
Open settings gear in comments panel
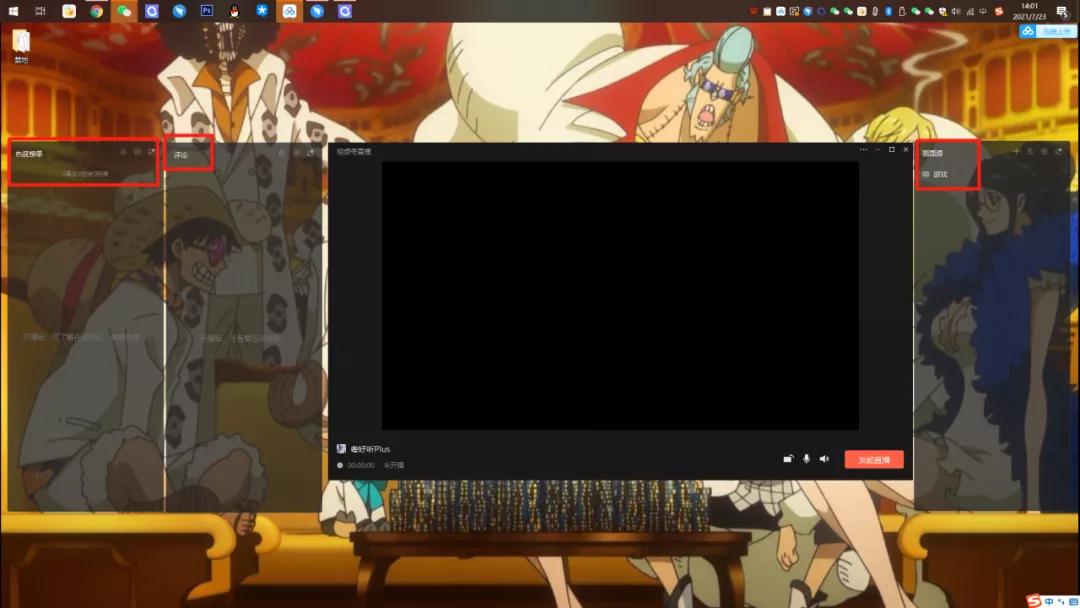pyautogui.click(x=296, y=153)
